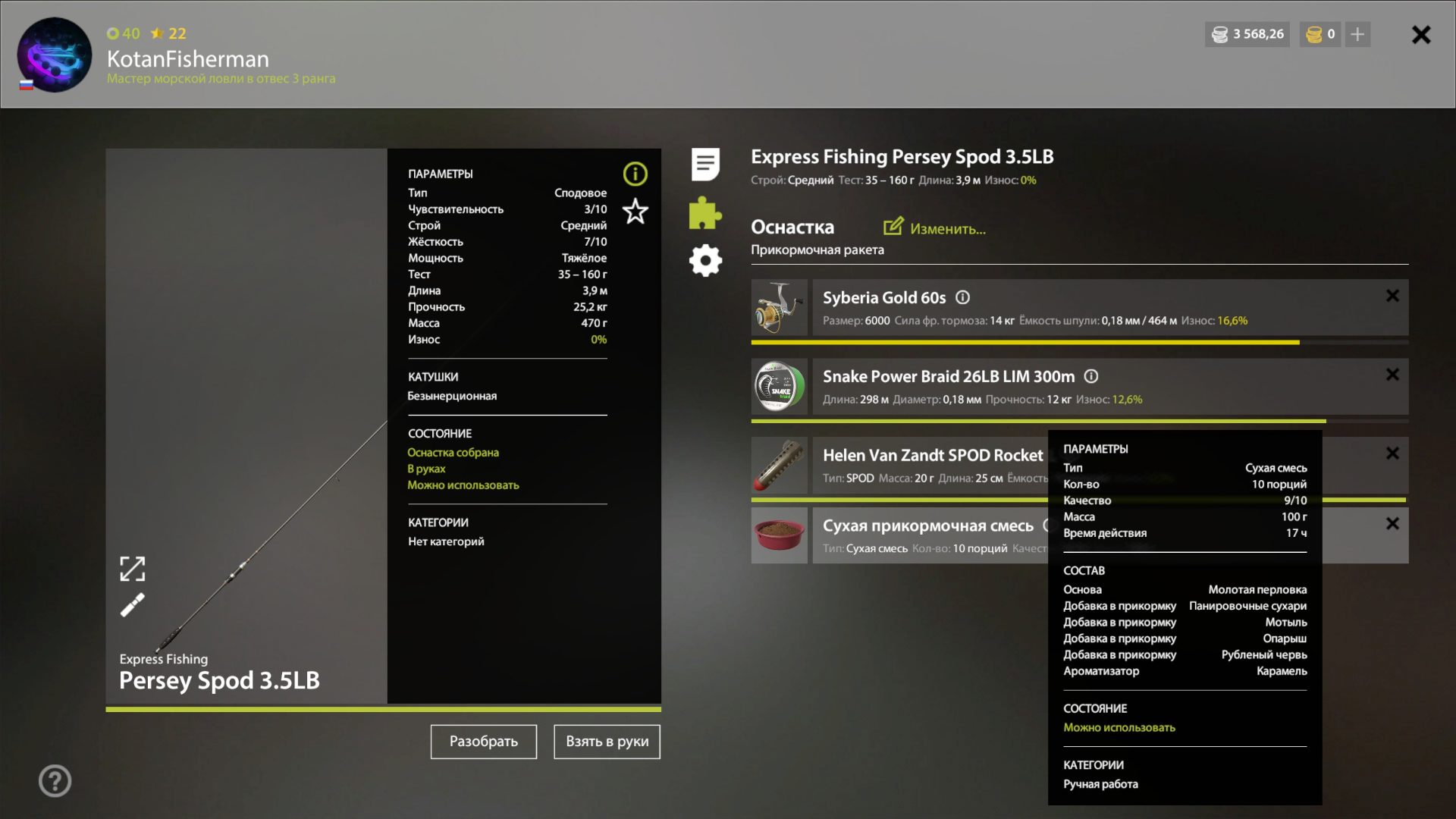Click the Прикормочная ракета rig label
The width and height of the screenshot is (1456, 819).
coord(817,249)
